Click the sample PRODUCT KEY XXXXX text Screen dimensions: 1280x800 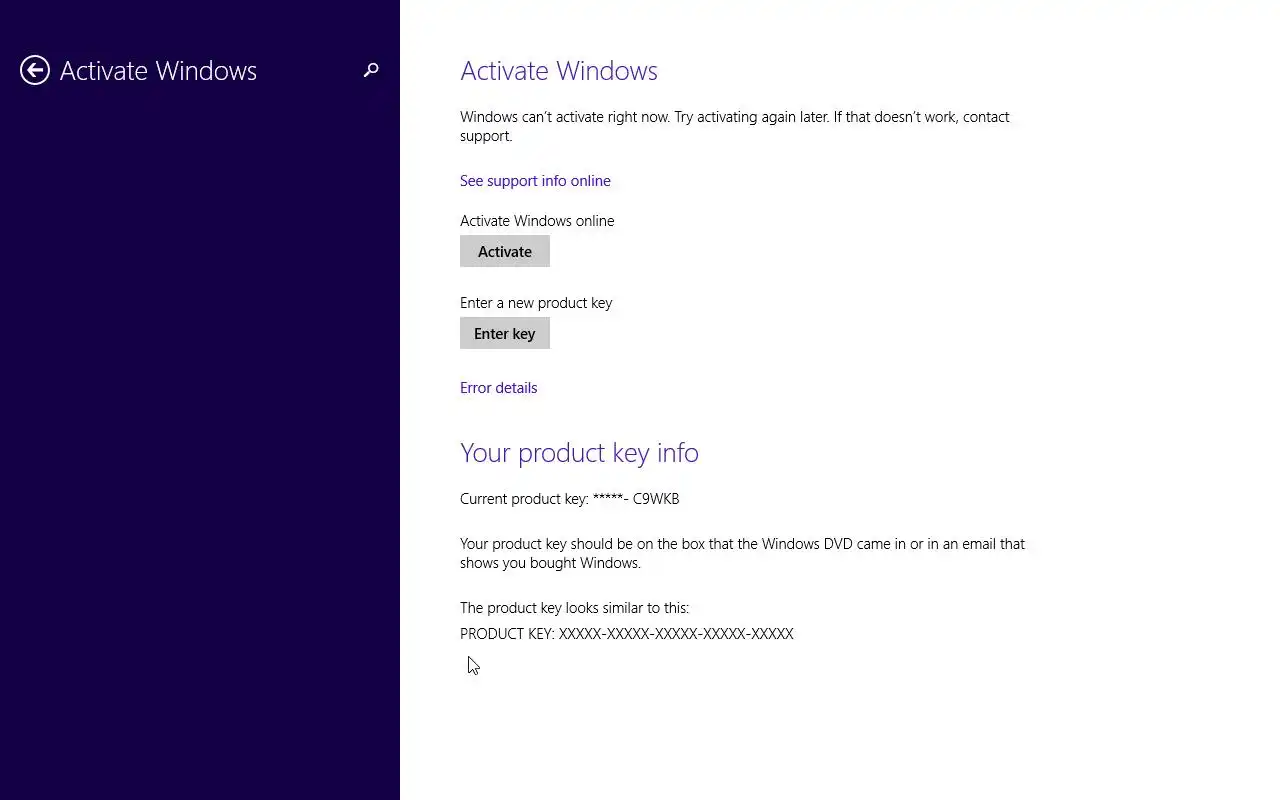(x=627, y=634)
